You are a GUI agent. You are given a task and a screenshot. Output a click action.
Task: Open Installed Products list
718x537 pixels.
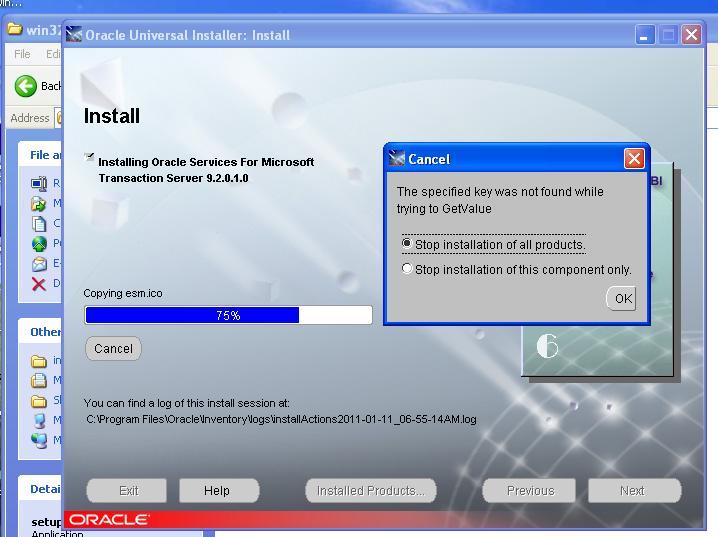point(371,491)
